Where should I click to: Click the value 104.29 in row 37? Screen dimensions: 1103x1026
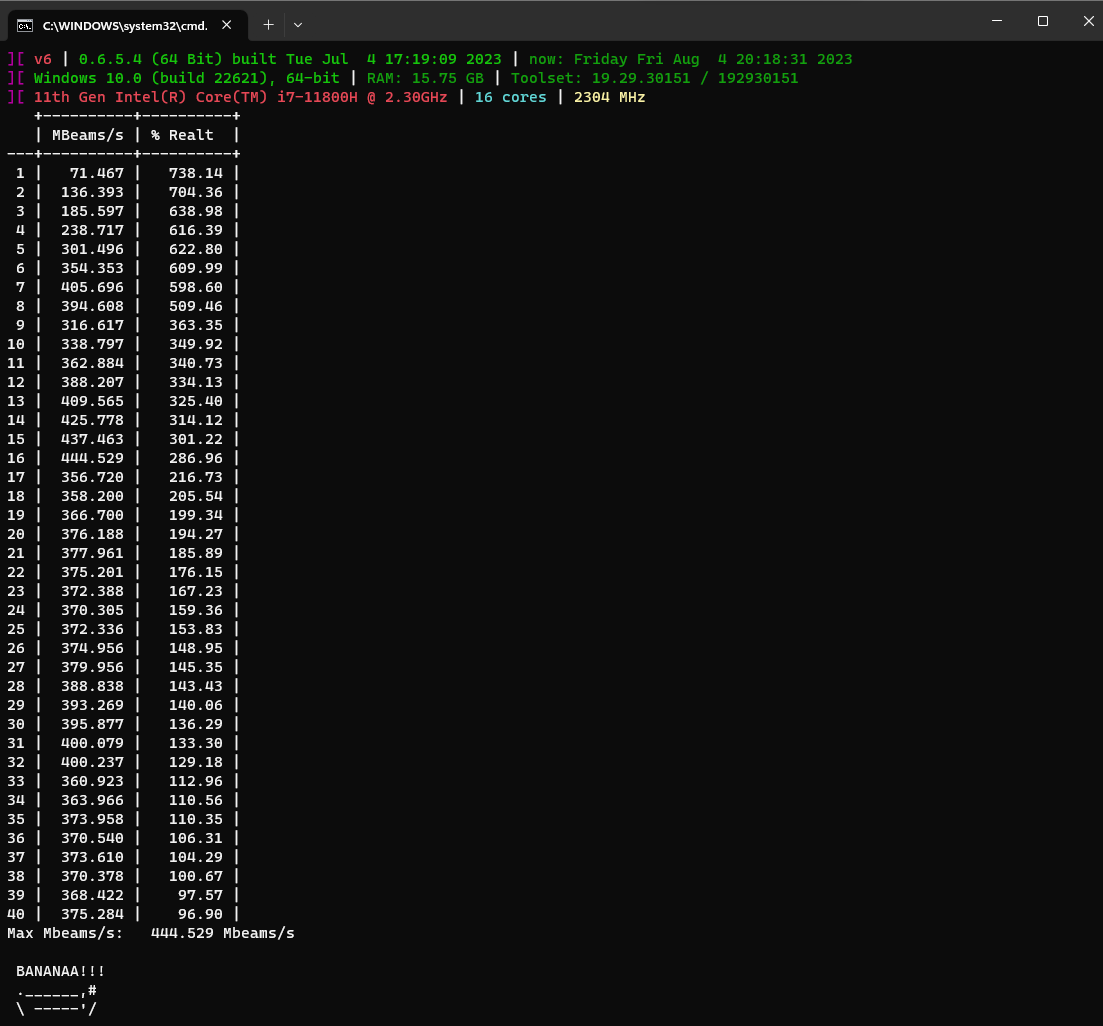196,857
